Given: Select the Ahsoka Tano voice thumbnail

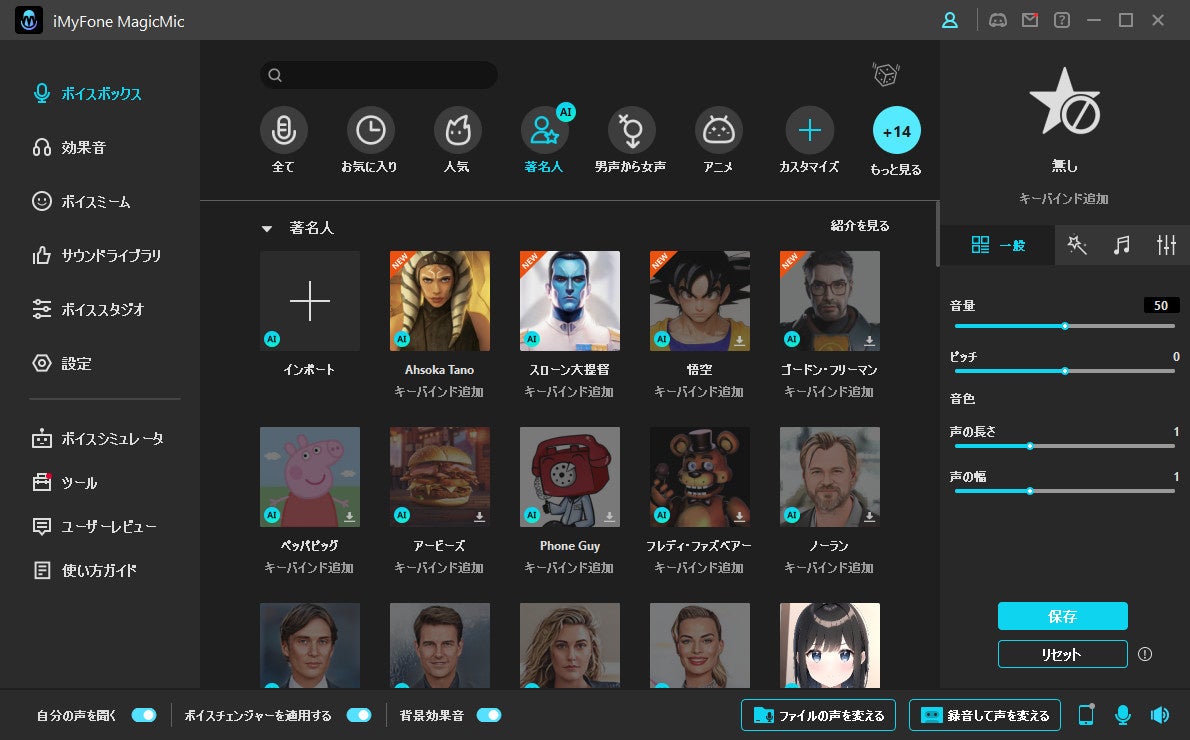Looking at the screenshot, I should click(x=439, y=301).
